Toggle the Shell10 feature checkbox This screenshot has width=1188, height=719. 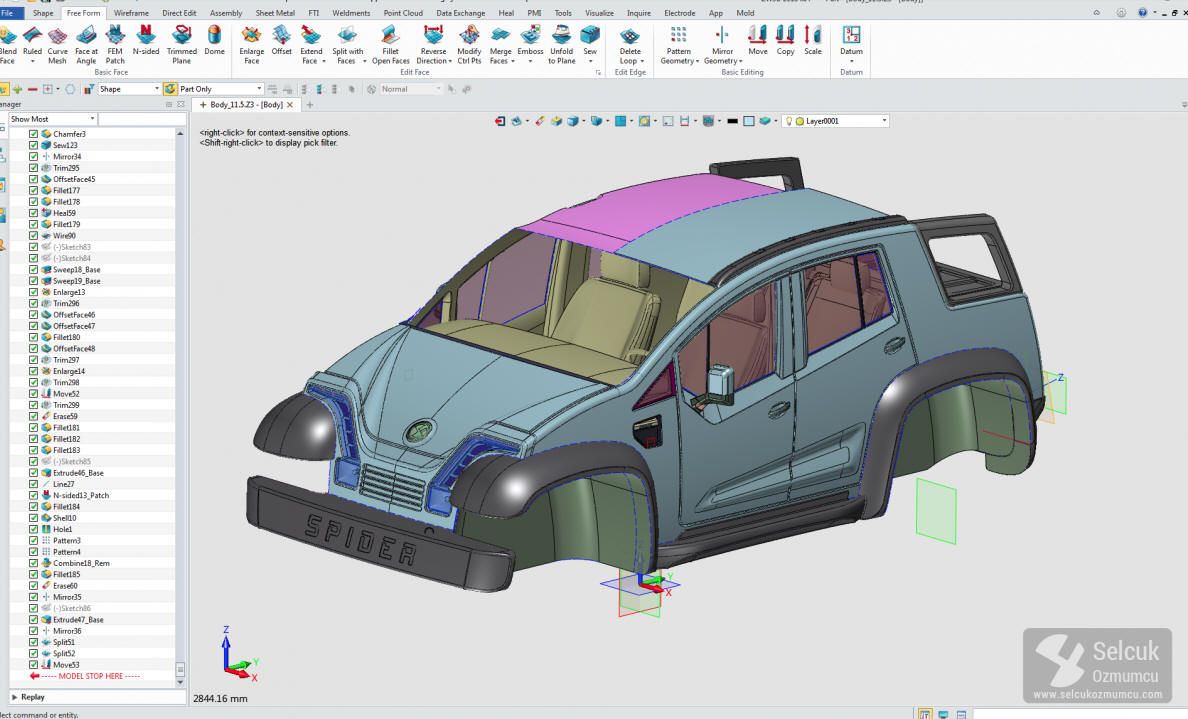tap(33, 518)
